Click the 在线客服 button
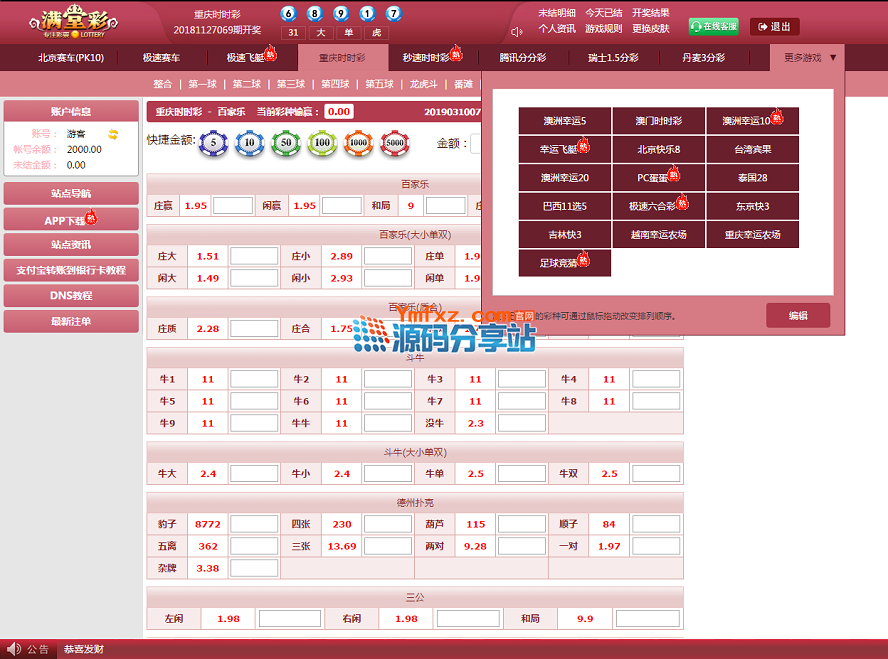The width and height of the screenshot is (888, 659). (714, 27)
